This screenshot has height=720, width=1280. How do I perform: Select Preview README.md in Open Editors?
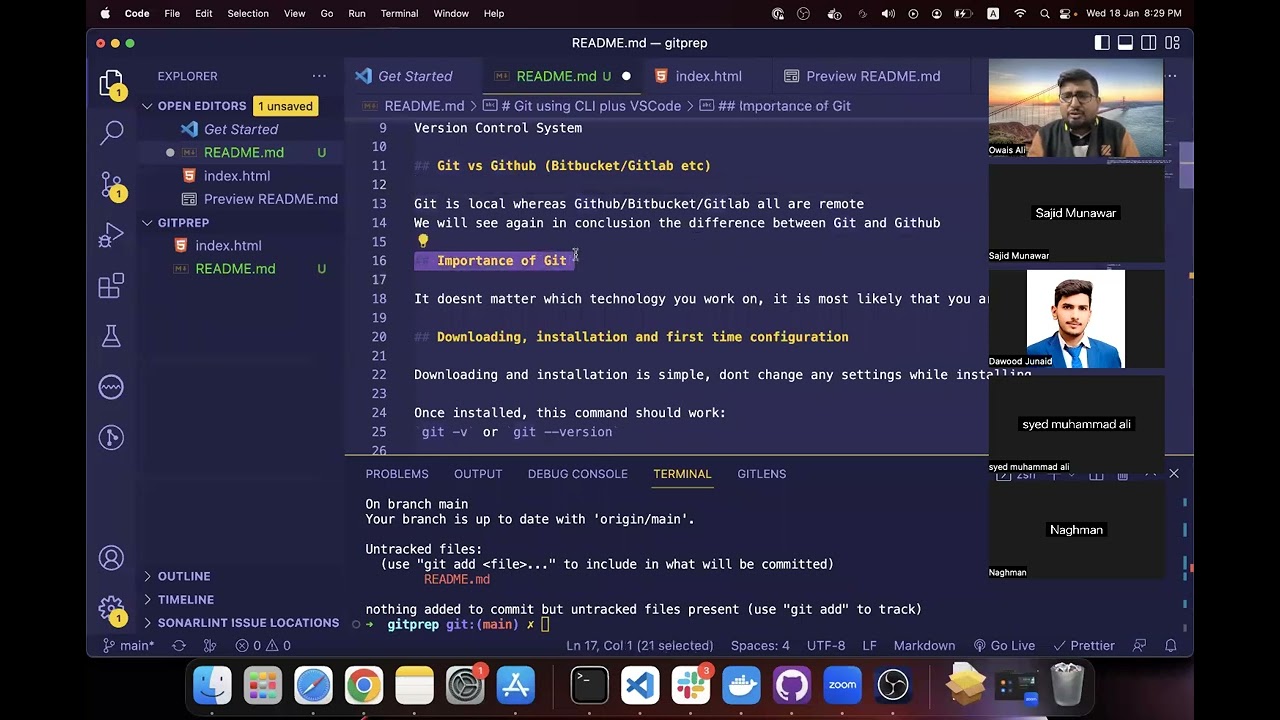click(270, 199)
